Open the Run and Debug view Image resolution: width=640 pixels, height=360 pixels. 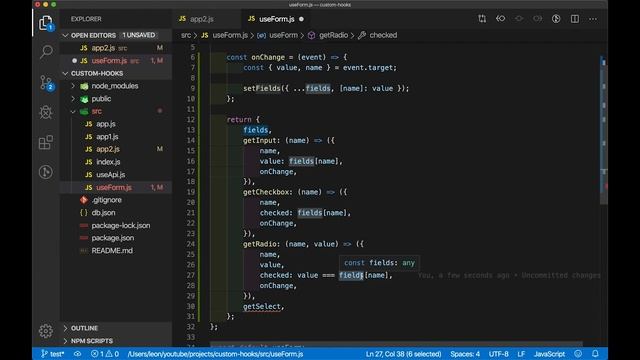46,112
